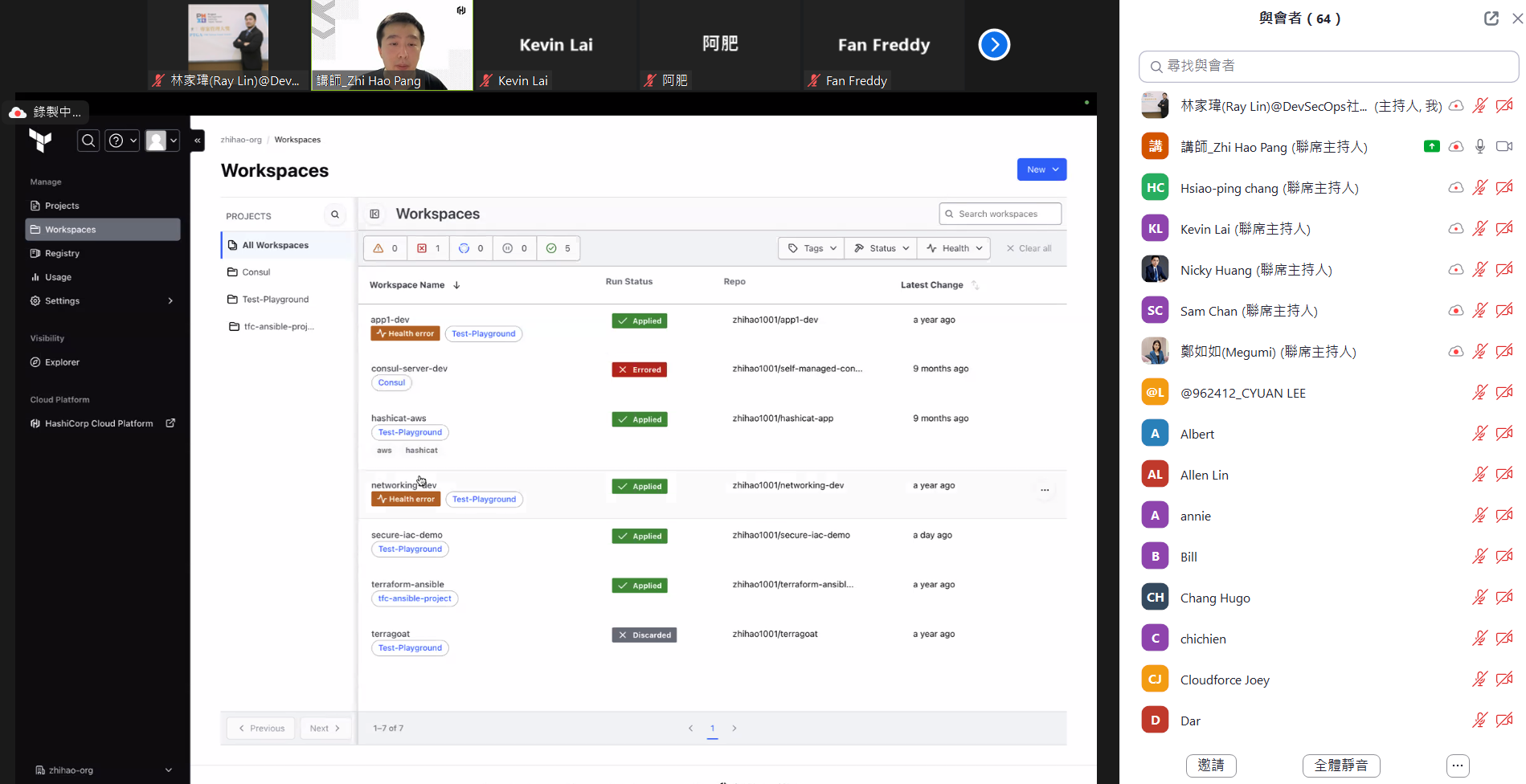
Task: Pop out the participants panel
Action: (1491, 18)
